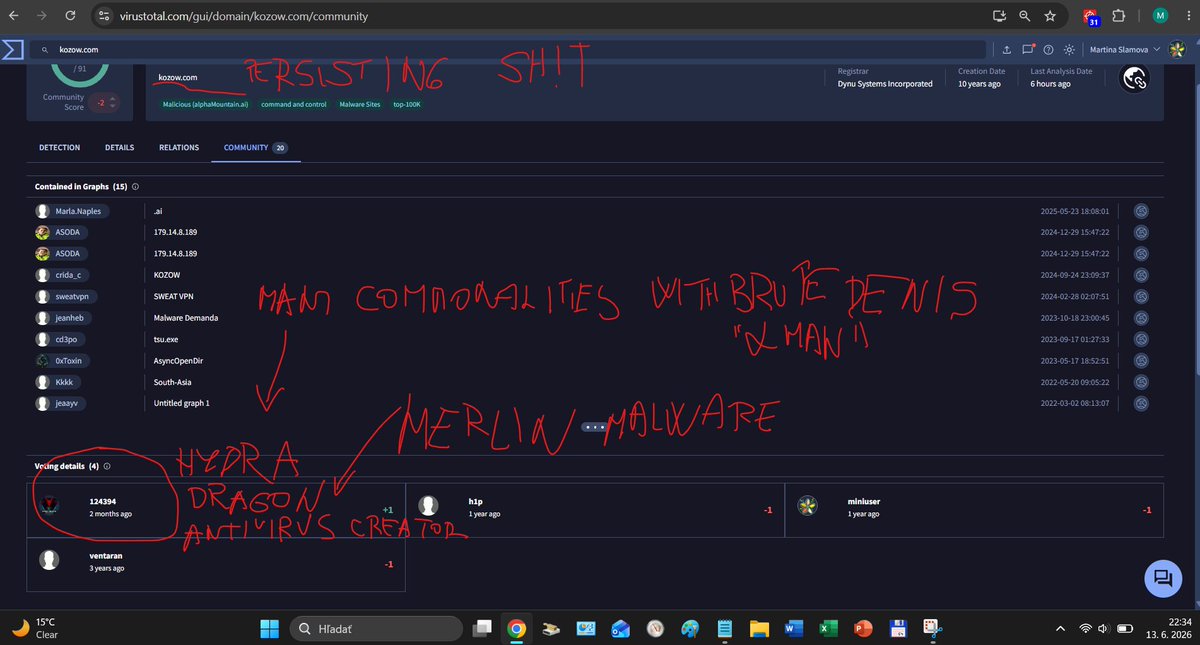1200x645 pixels.
Task: Click the top-100K tag
Action: (407, 104)
